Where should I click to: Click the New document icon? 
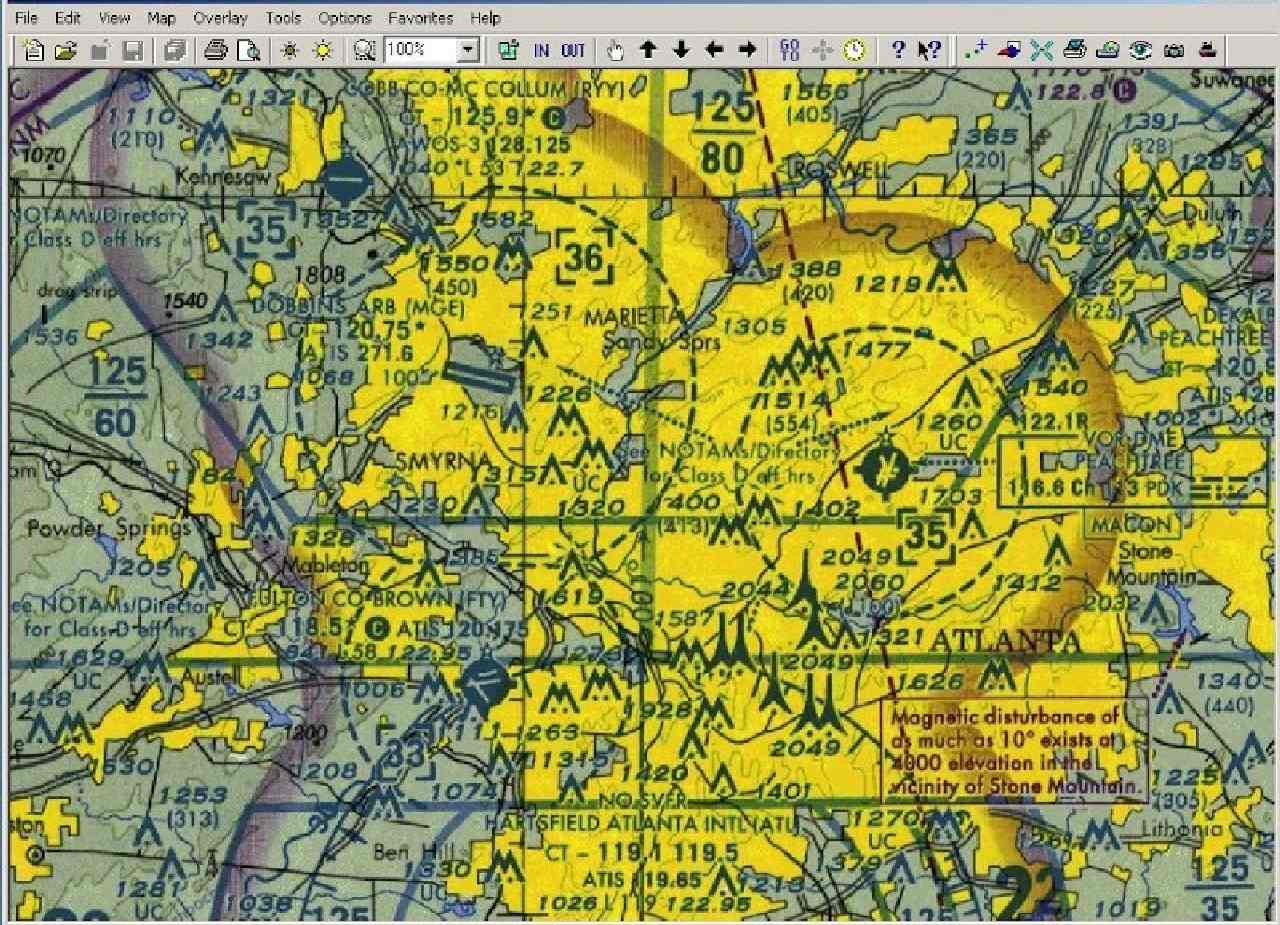34,50
